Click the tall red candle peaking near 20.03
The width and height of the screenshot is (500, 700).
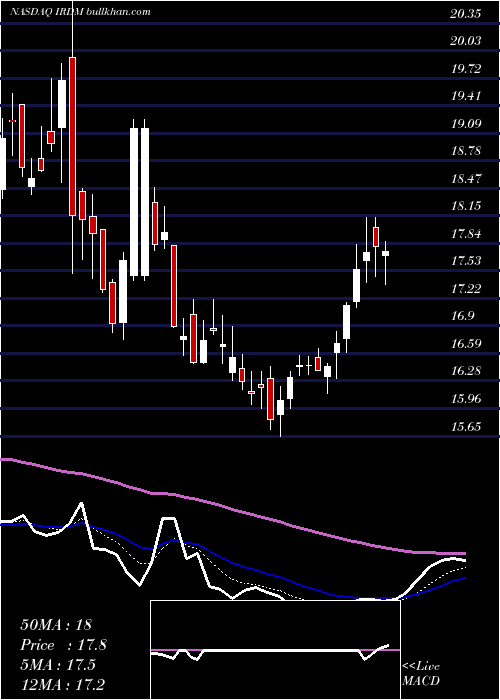(72, 136)
